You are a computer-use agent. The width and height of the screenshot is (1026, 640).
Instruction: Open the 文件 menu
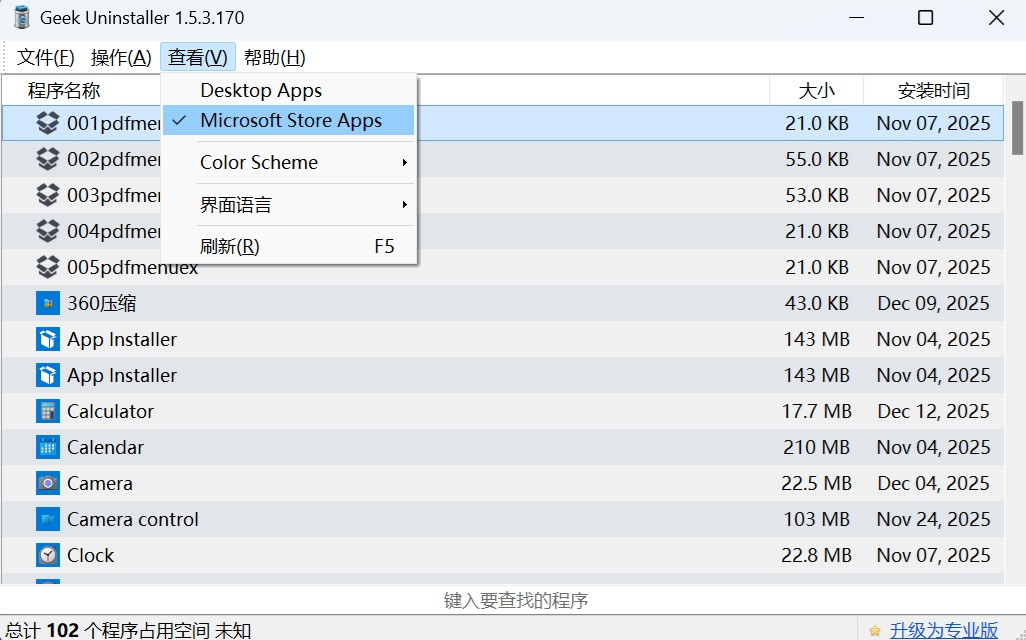pos(44,57)
